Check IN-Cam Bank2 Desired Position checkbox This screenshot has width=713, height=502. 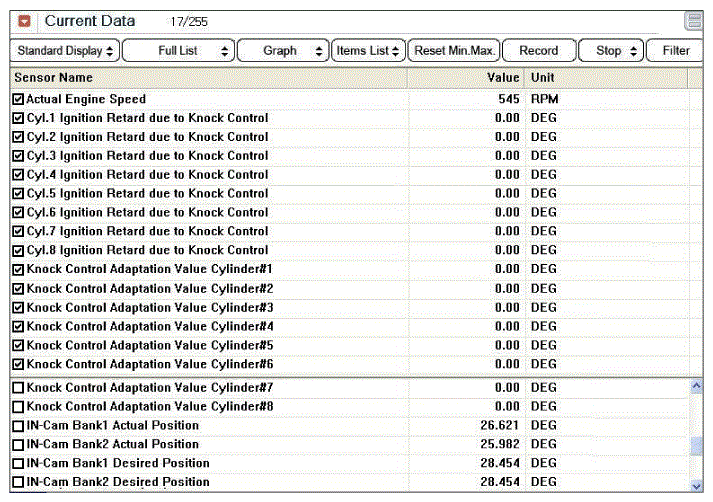18,482
